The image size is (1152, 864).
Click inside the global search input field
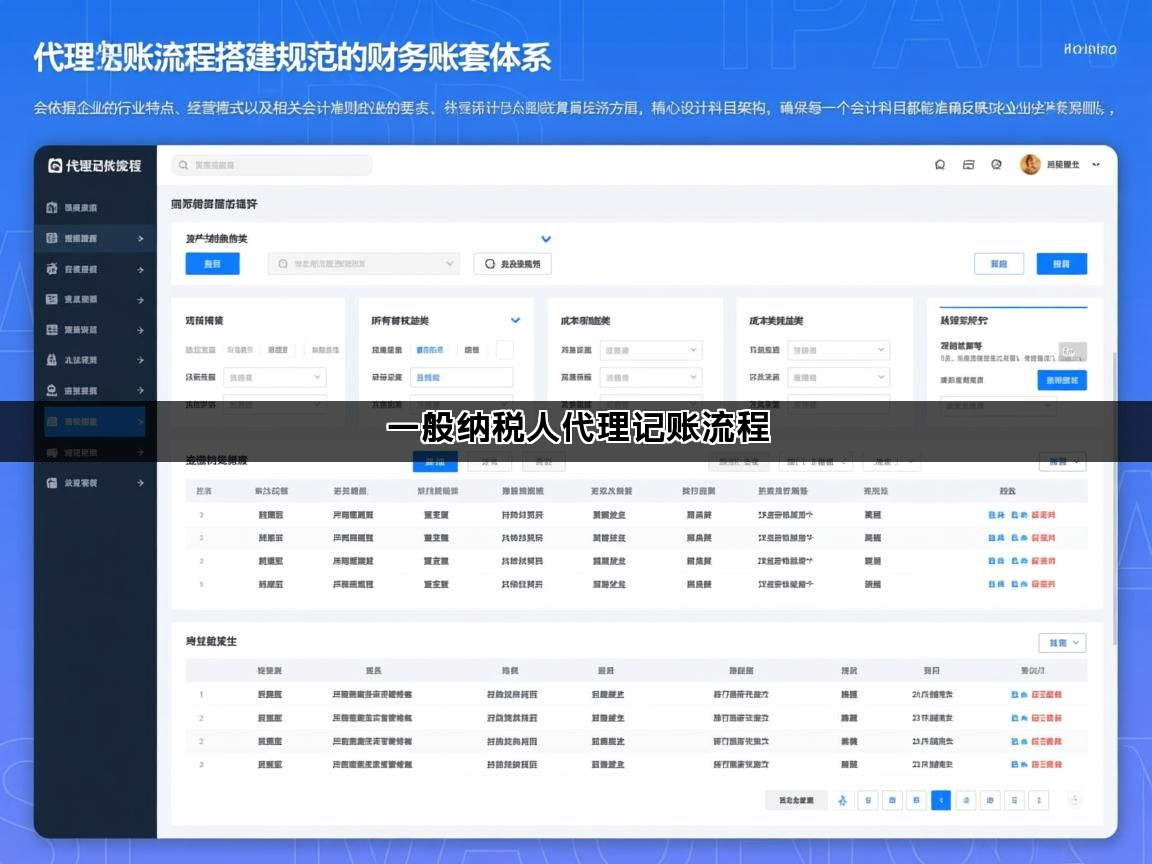pyautogui.click(x=280, y=164)
